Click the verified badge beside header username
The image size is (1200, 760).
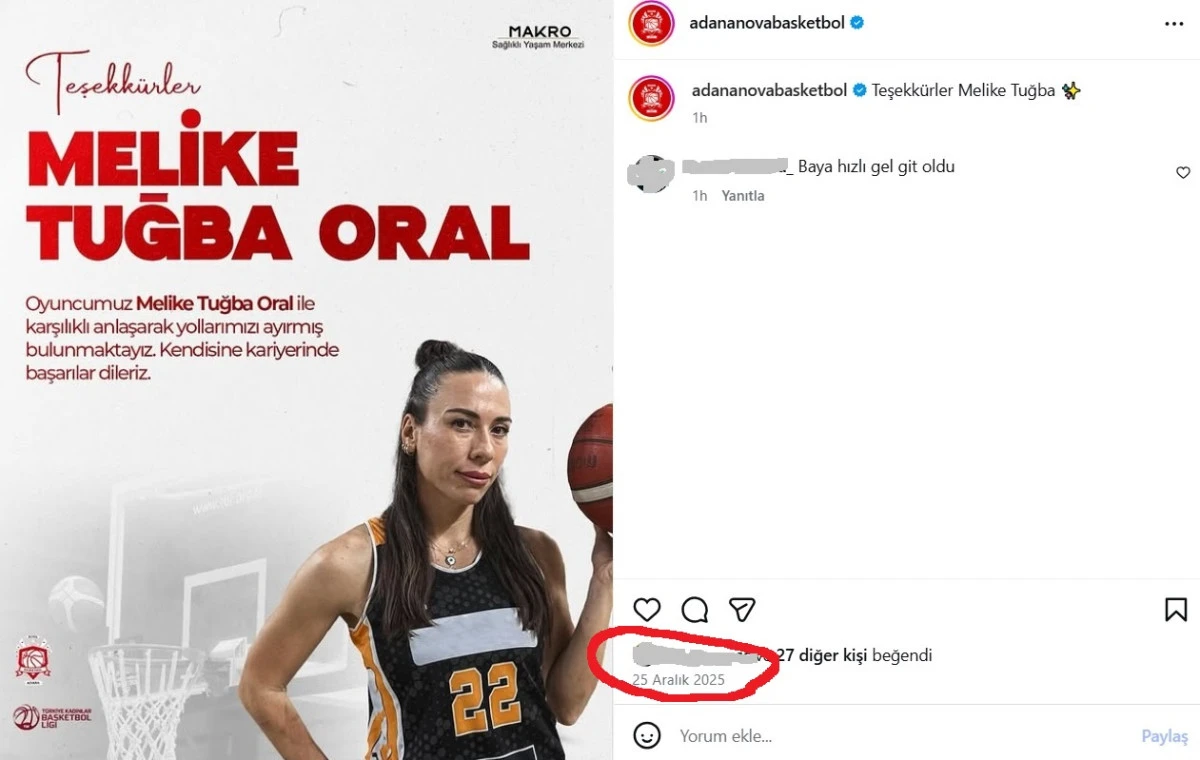pyautogui.click(x=858, y=23)
